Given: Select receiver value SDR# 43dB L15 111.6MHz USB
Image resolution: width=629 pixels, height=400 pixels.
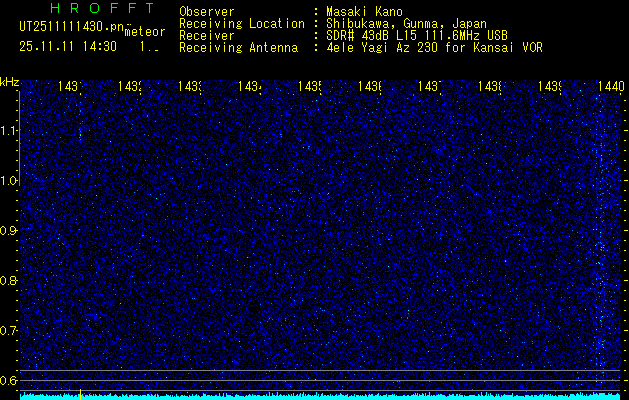Looking at the screenshot, I should click(417, 36).
